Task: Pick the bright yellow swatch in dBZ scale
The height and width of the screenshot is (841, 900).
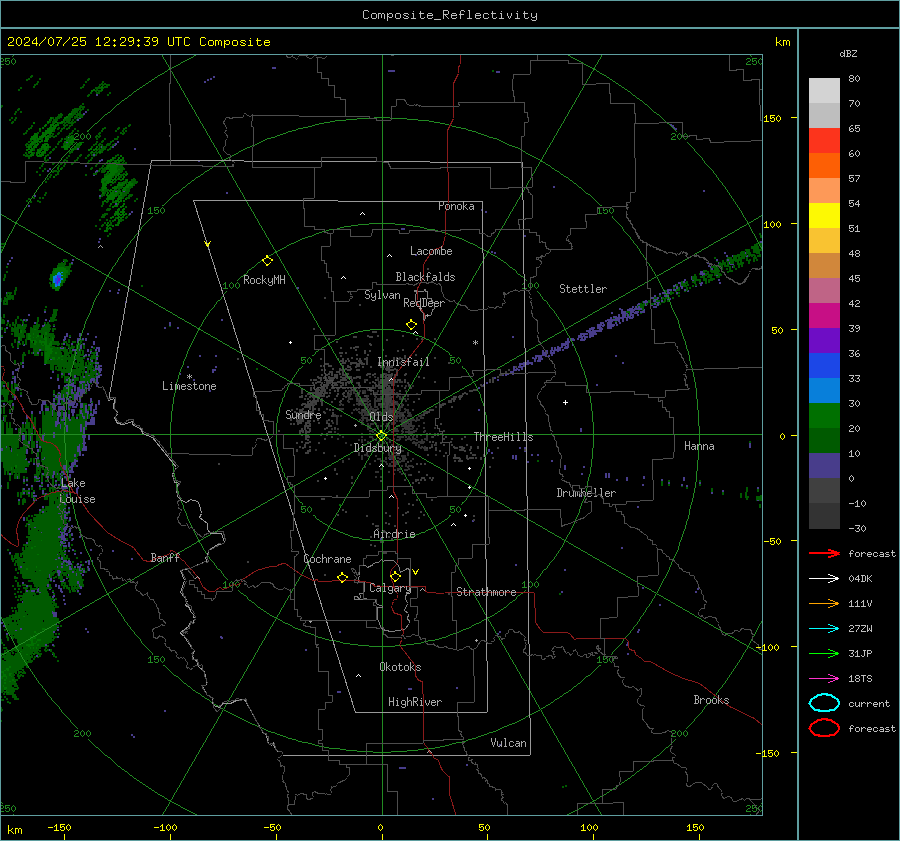Action: pos(824,216)
